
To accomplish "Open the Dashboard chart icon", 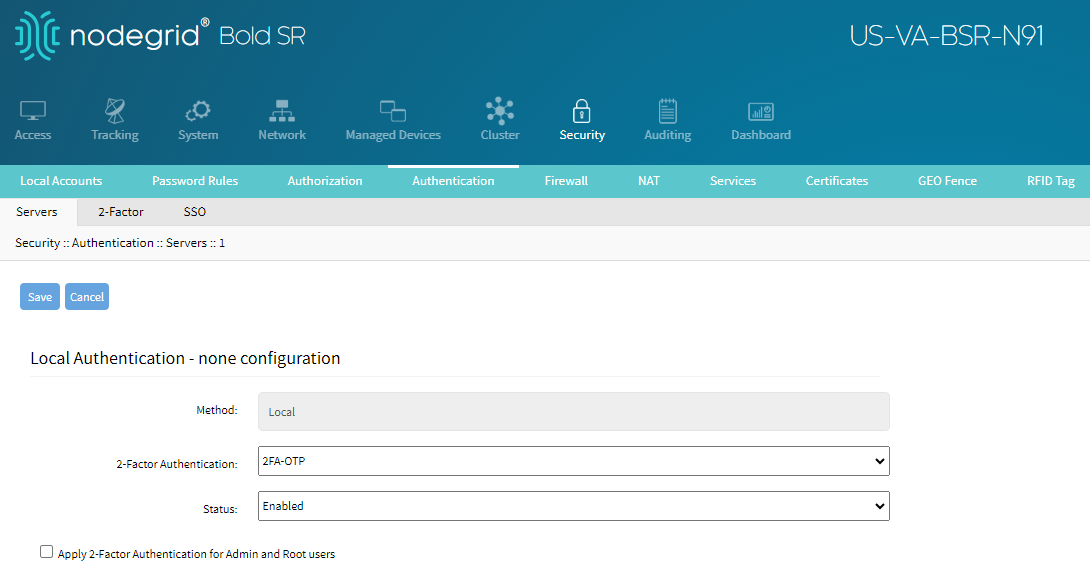I will [761, 111].
